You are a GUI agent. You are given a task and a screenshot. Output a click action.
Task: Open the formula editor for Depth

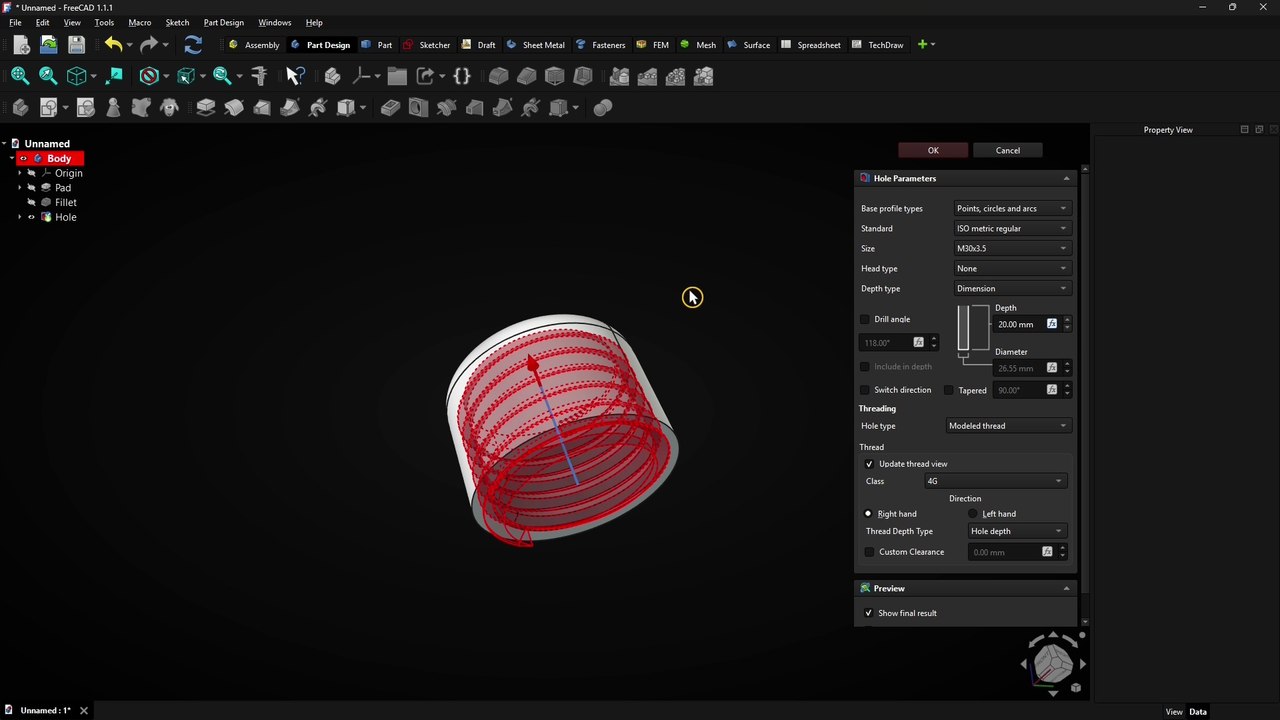point(1051,324)
